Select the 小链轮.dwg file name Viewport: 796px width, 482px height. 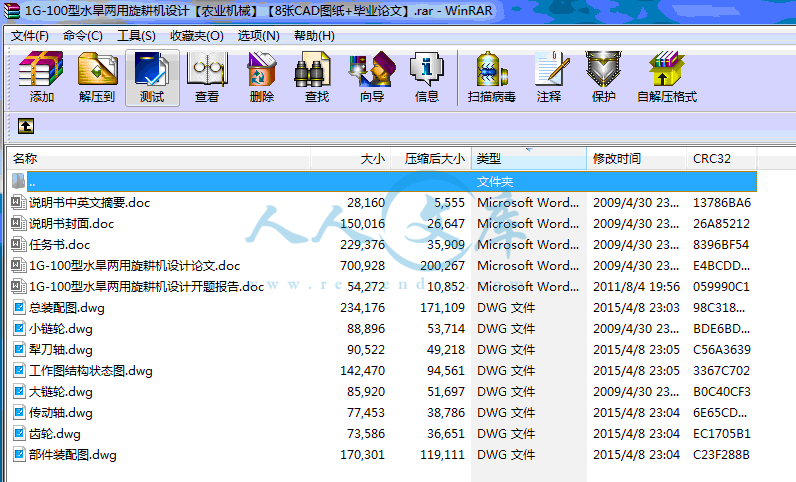pos(61,329)
